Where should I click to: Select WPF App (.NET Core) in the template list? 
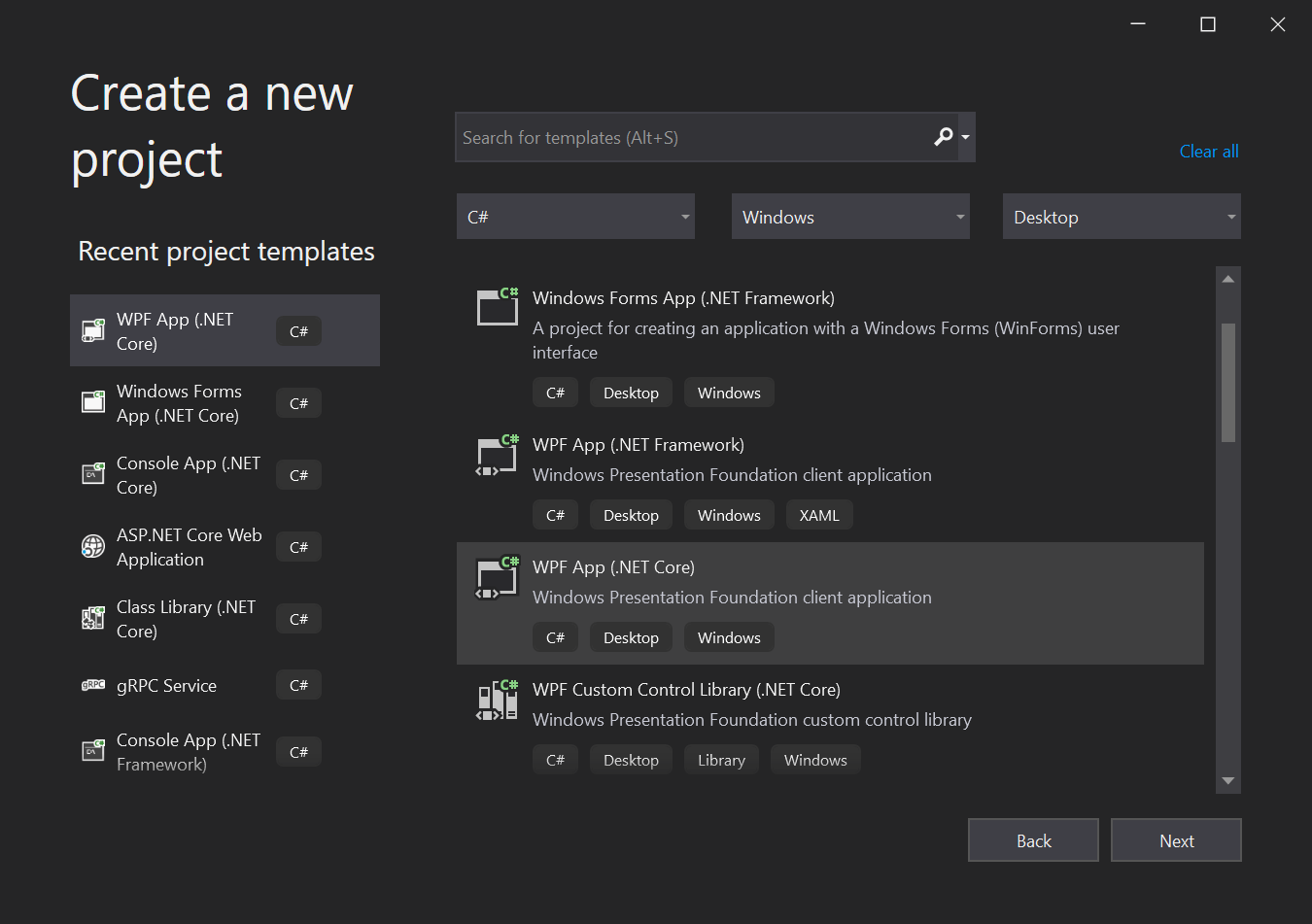(830, 603)
